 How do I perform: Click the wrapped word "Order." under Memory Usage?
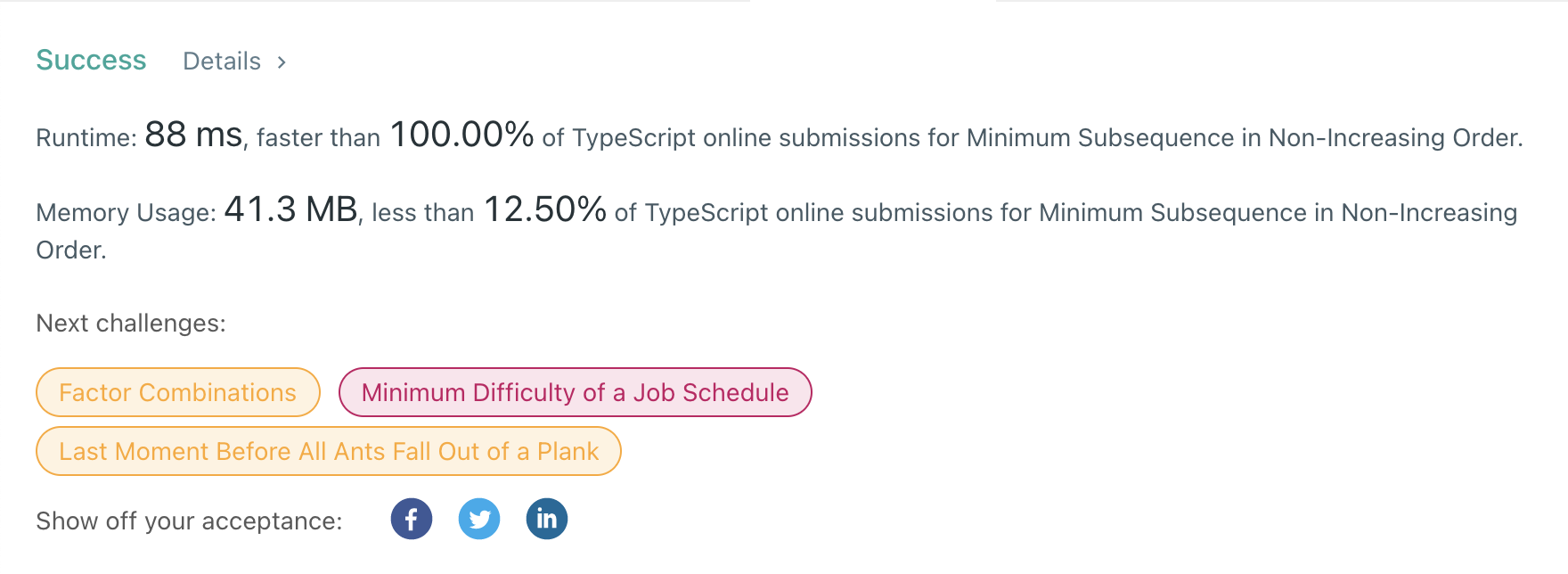tap(71, 250)
